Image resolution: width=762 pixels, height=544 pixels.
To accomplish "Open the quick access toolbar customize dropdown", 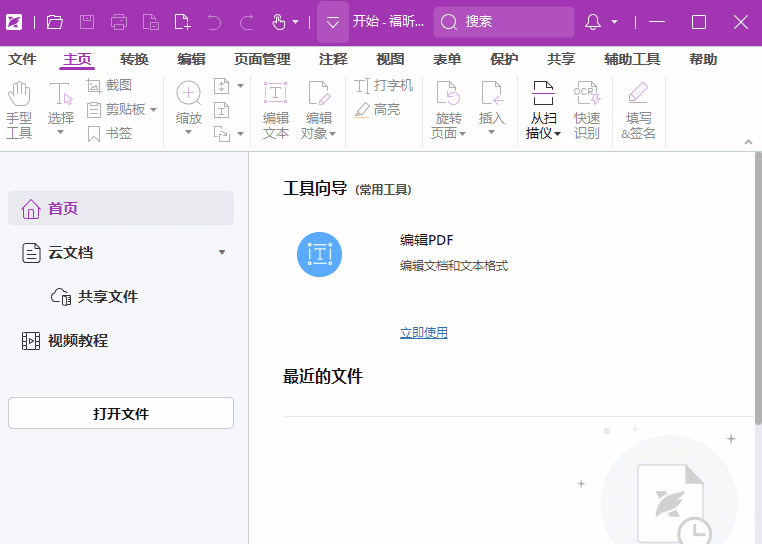I will pyautogui.click(x=333, y=22).
